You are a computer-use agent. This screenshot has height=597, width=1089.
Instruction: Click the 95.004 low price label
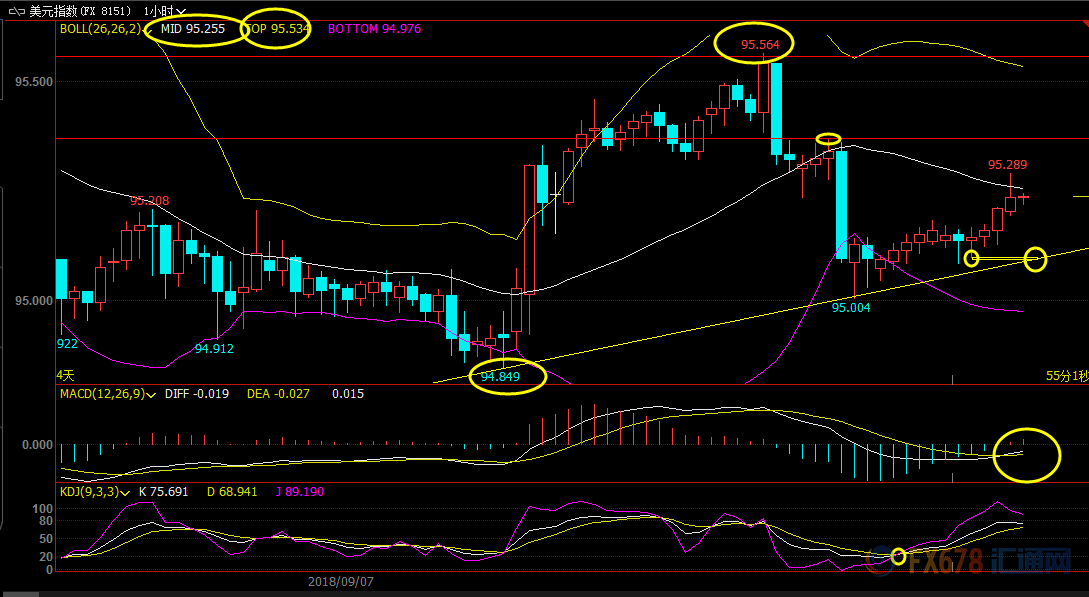pos(851,308)
